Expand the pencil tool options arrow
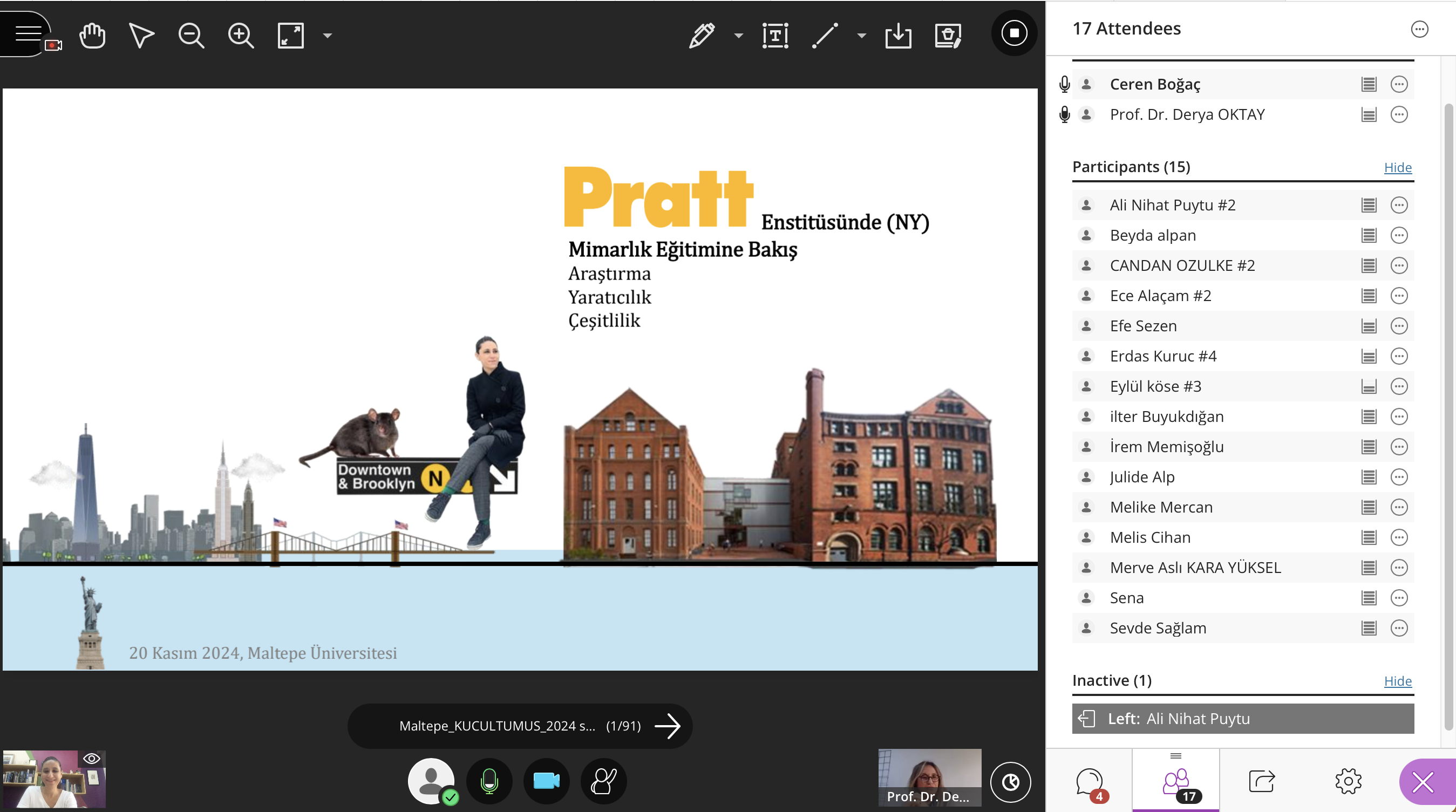Viewport: 1456px width, 812px height. 738,36
